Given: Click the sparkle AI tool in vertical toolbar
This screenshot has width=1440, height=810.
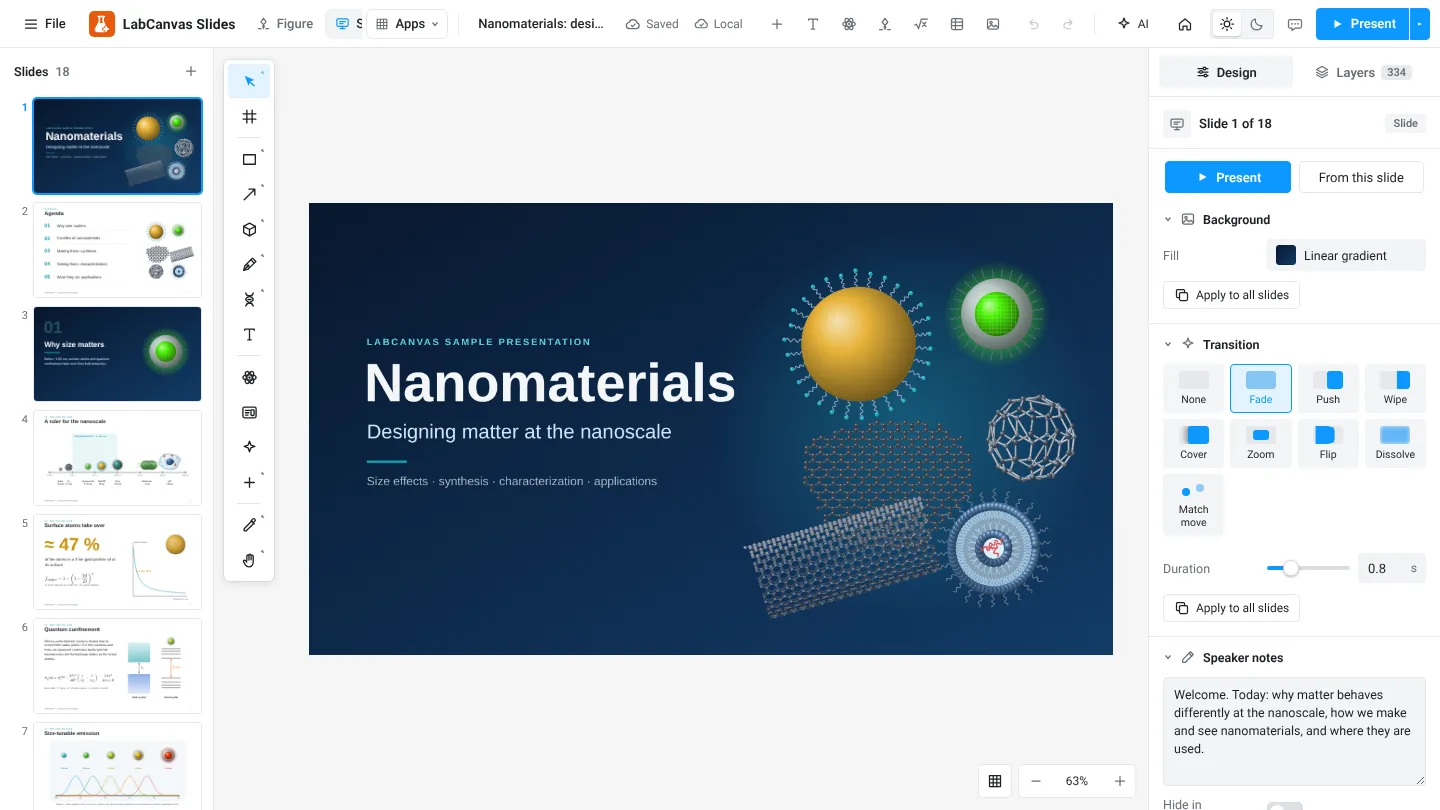Looking at the screenshot, I should click(x=249, y=447).
